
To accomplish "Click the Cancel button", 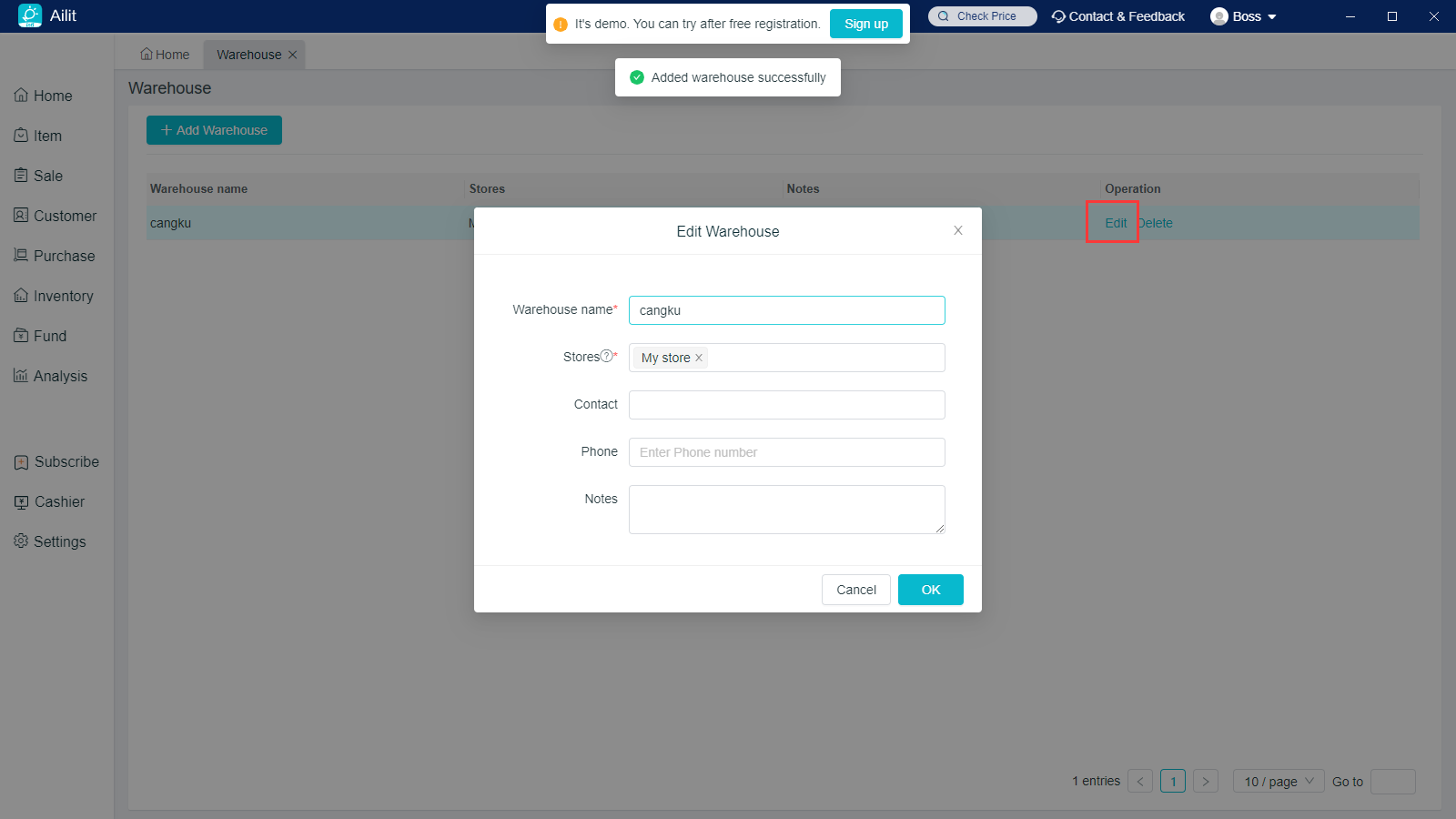I will pyautogui.click(x=855, y=590).
